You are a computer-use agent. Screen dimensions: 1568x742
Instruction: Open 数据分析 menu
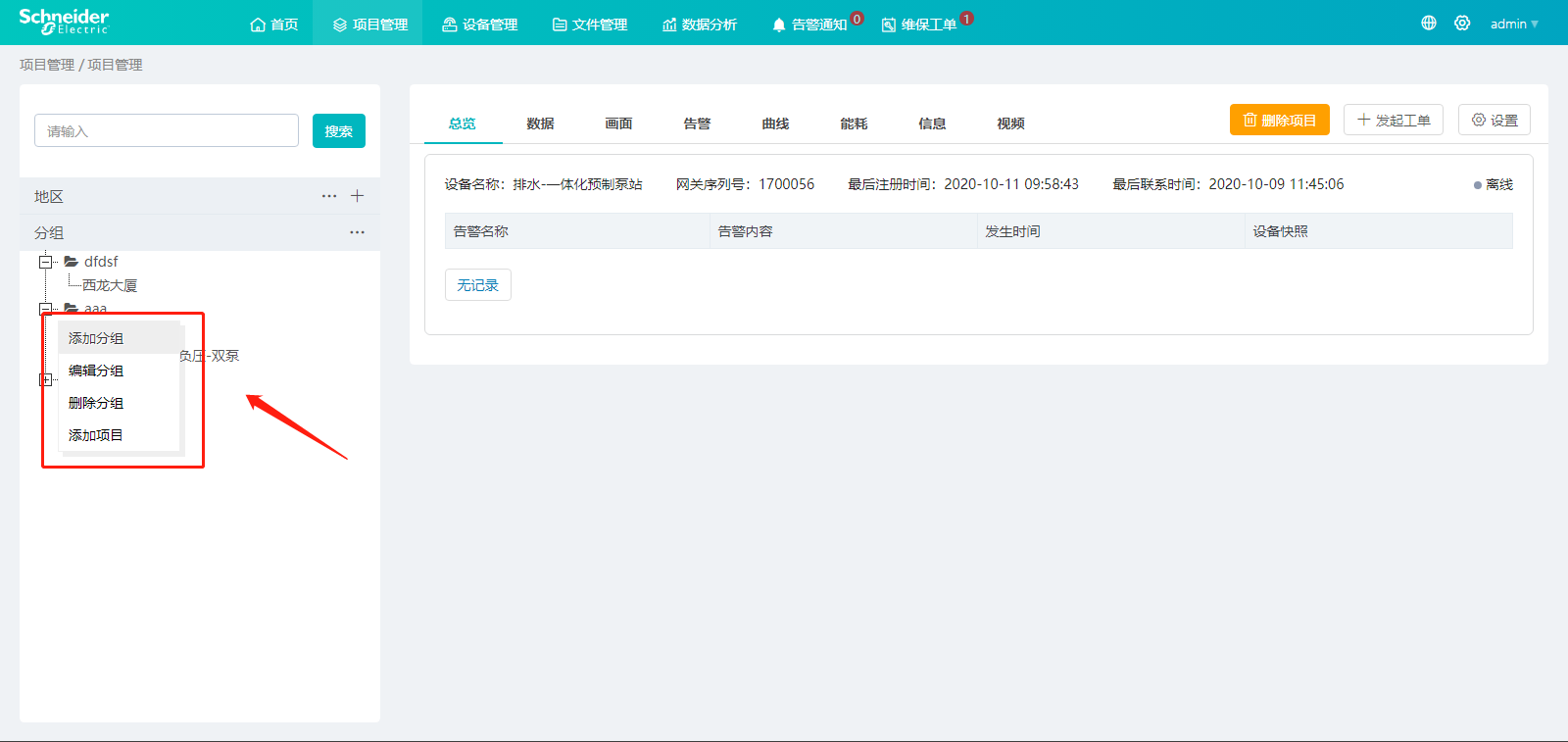tap(700, 24)
